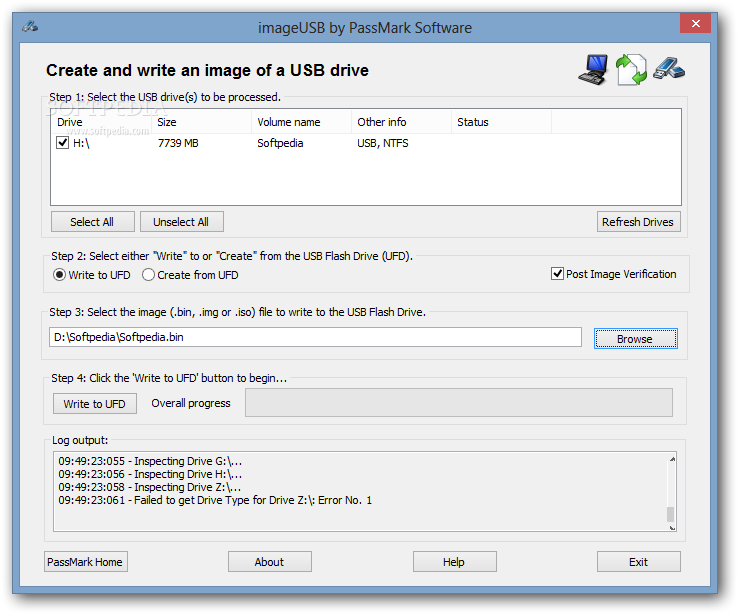
Task: Sort by the Other info column header
Action: [x=401, y=122]
